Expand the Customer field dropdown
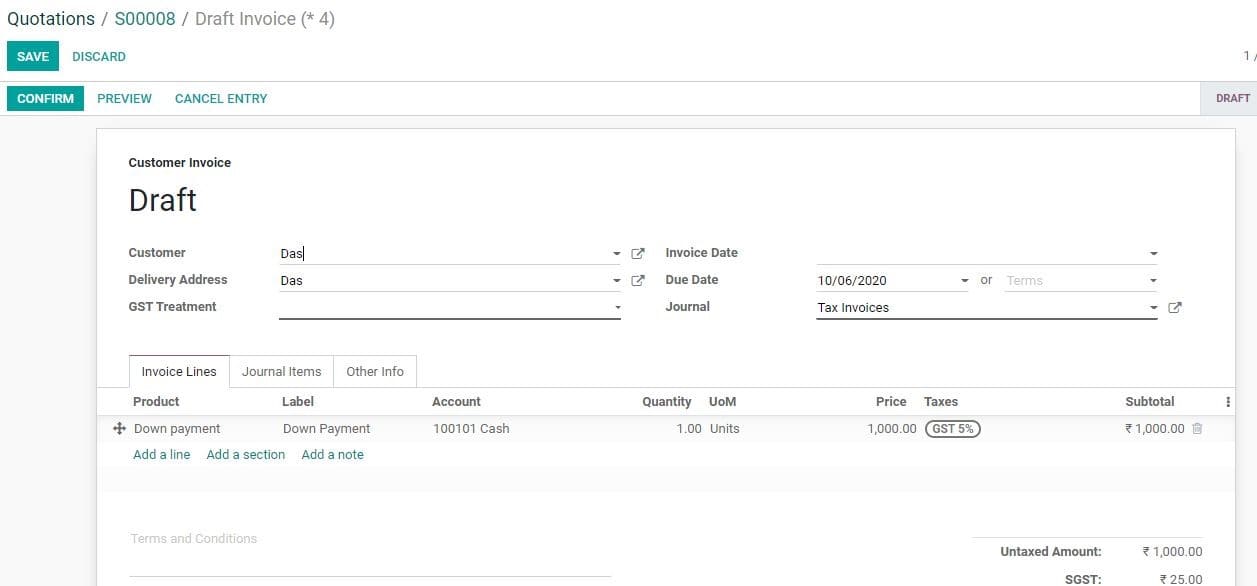Viewport: 1257px width, 586px height. 616,253
